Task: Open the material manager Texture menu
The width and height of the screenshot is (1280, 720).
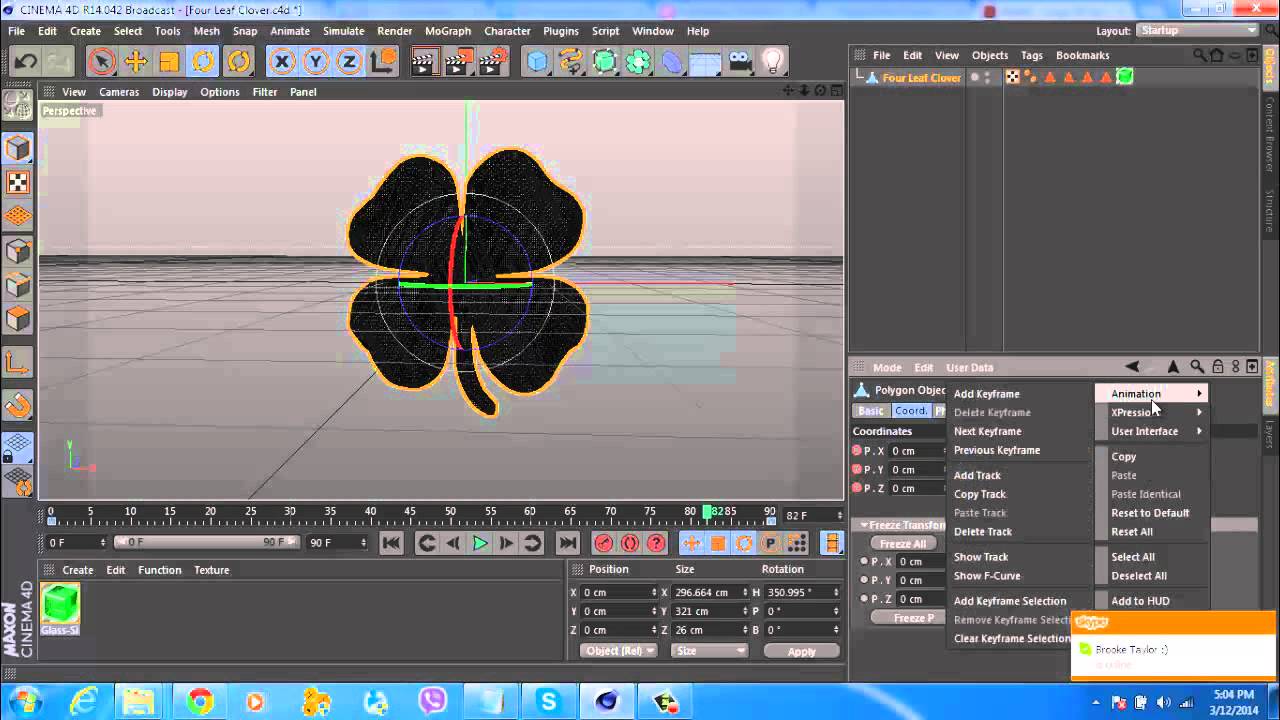Action: pos(211,570)
